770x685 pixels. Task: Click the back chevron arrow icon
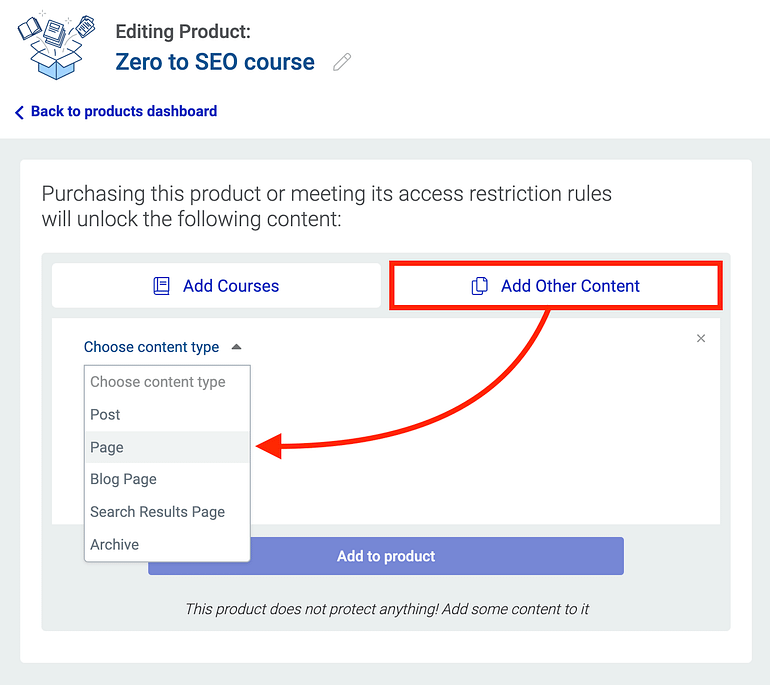pyautogui.click(x=19, y=113)
